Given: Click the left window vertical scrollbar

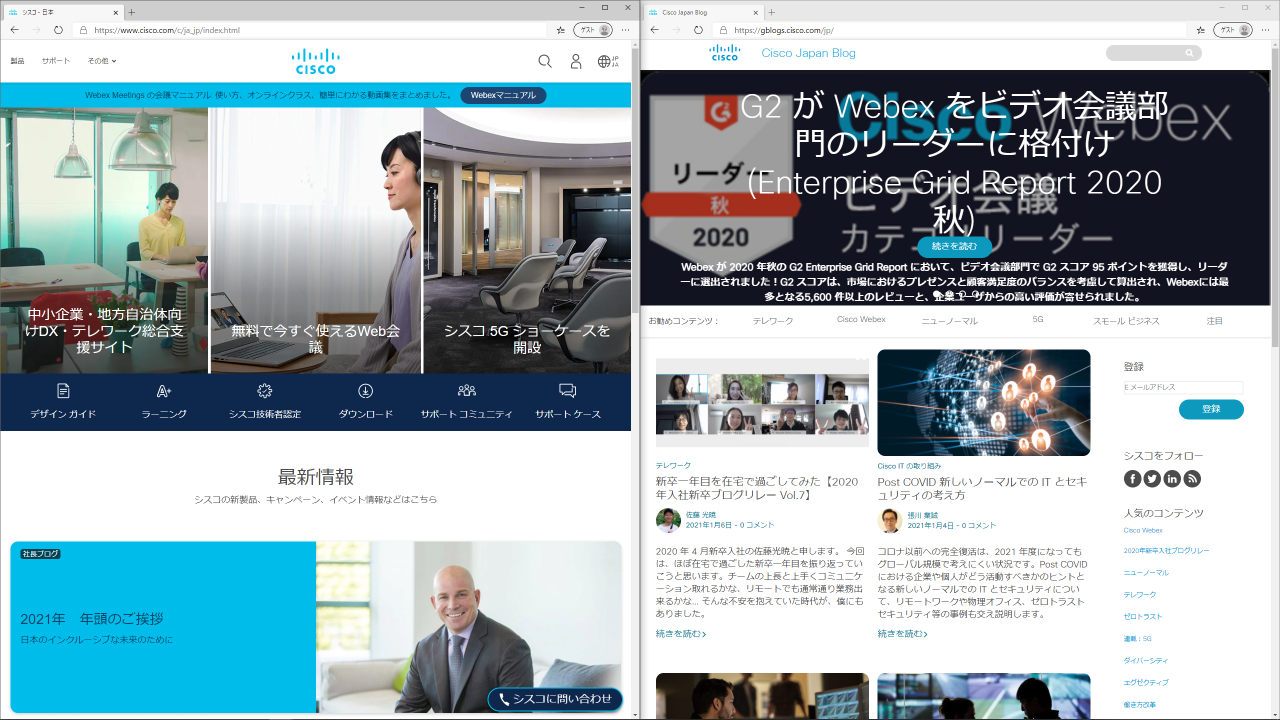Looking at the screenshot, I should click(635, 200).
